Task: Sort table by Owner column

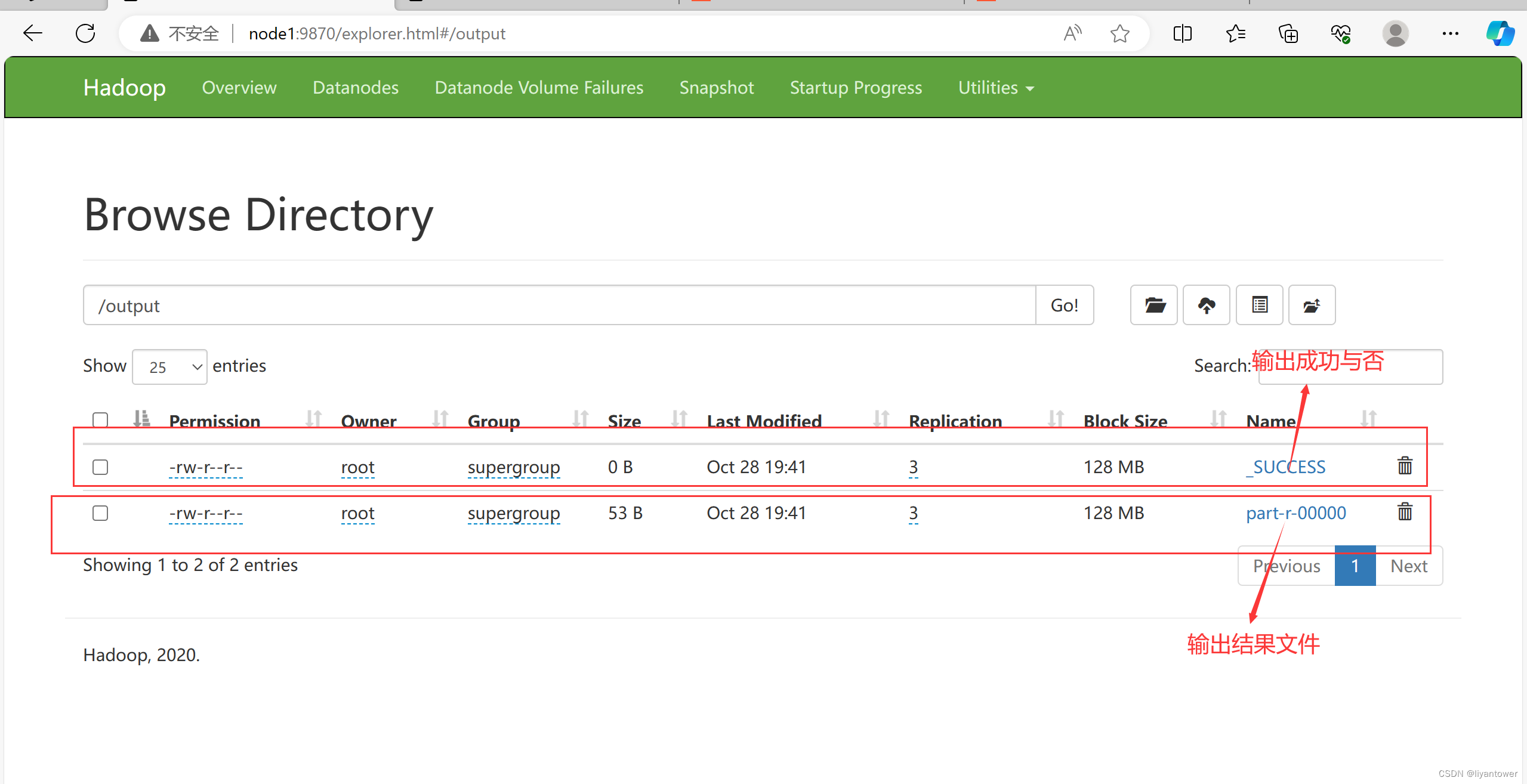Action: (440, 419)
